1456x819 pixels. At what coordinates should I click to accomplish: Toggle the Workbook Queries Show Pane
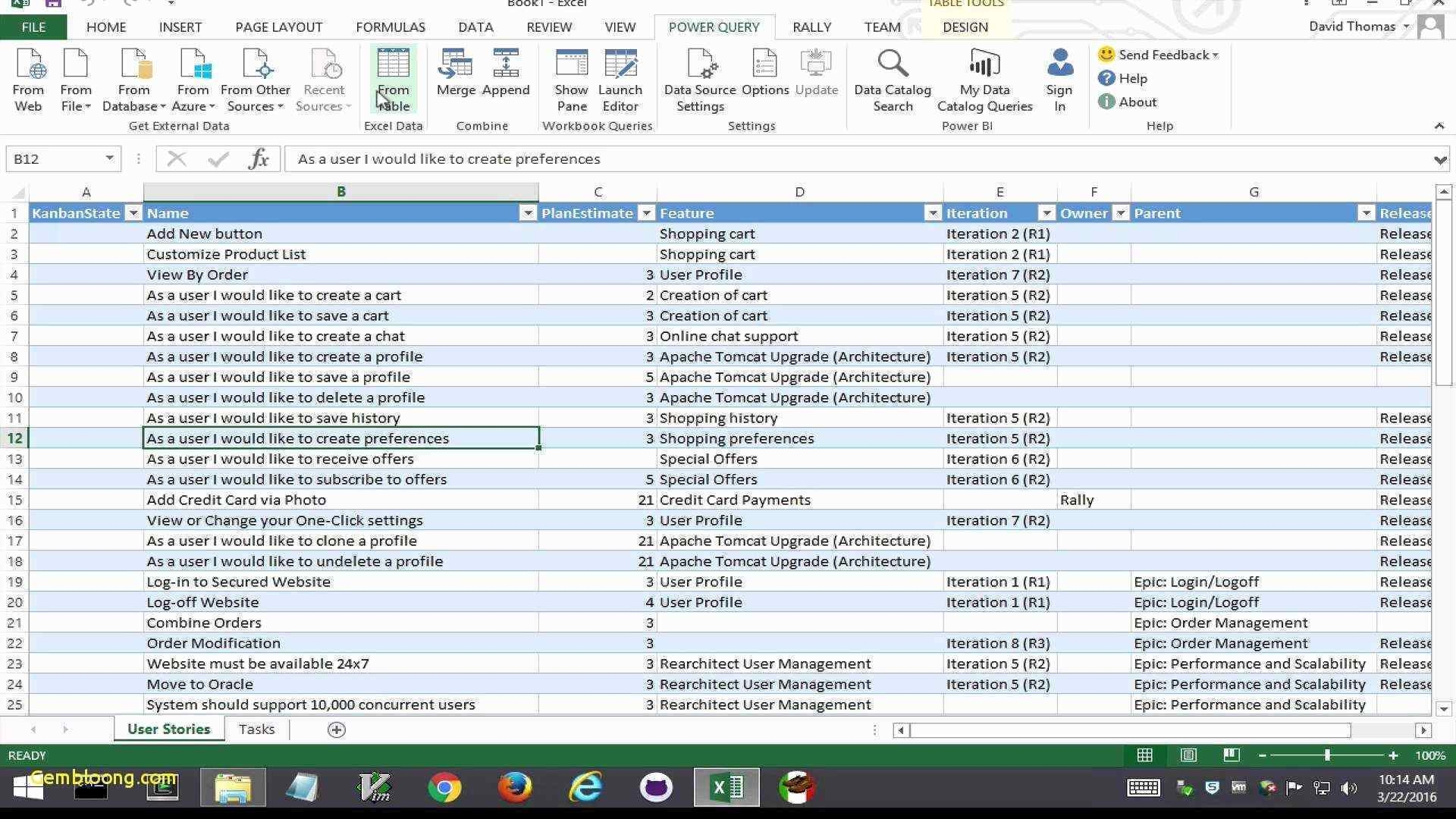click(x=571, y=78)
